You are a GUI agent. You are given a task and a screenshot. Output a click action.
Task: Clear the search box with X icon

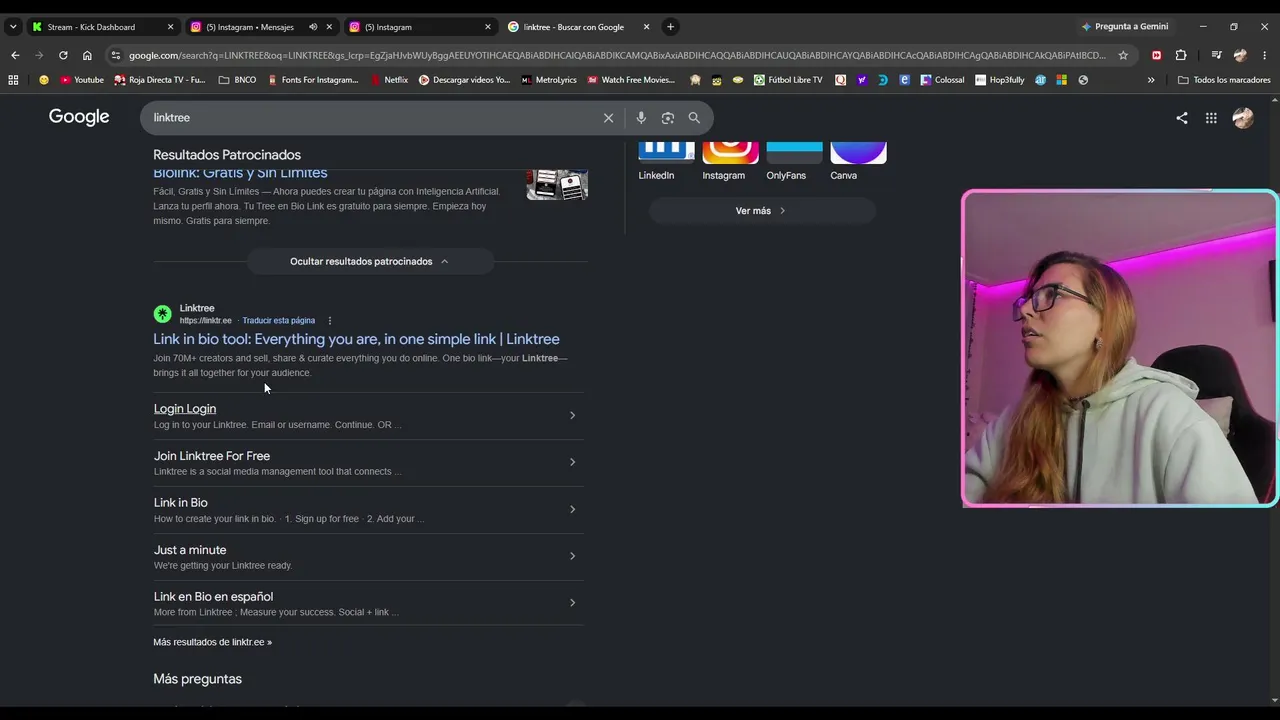tap(608, 118)
